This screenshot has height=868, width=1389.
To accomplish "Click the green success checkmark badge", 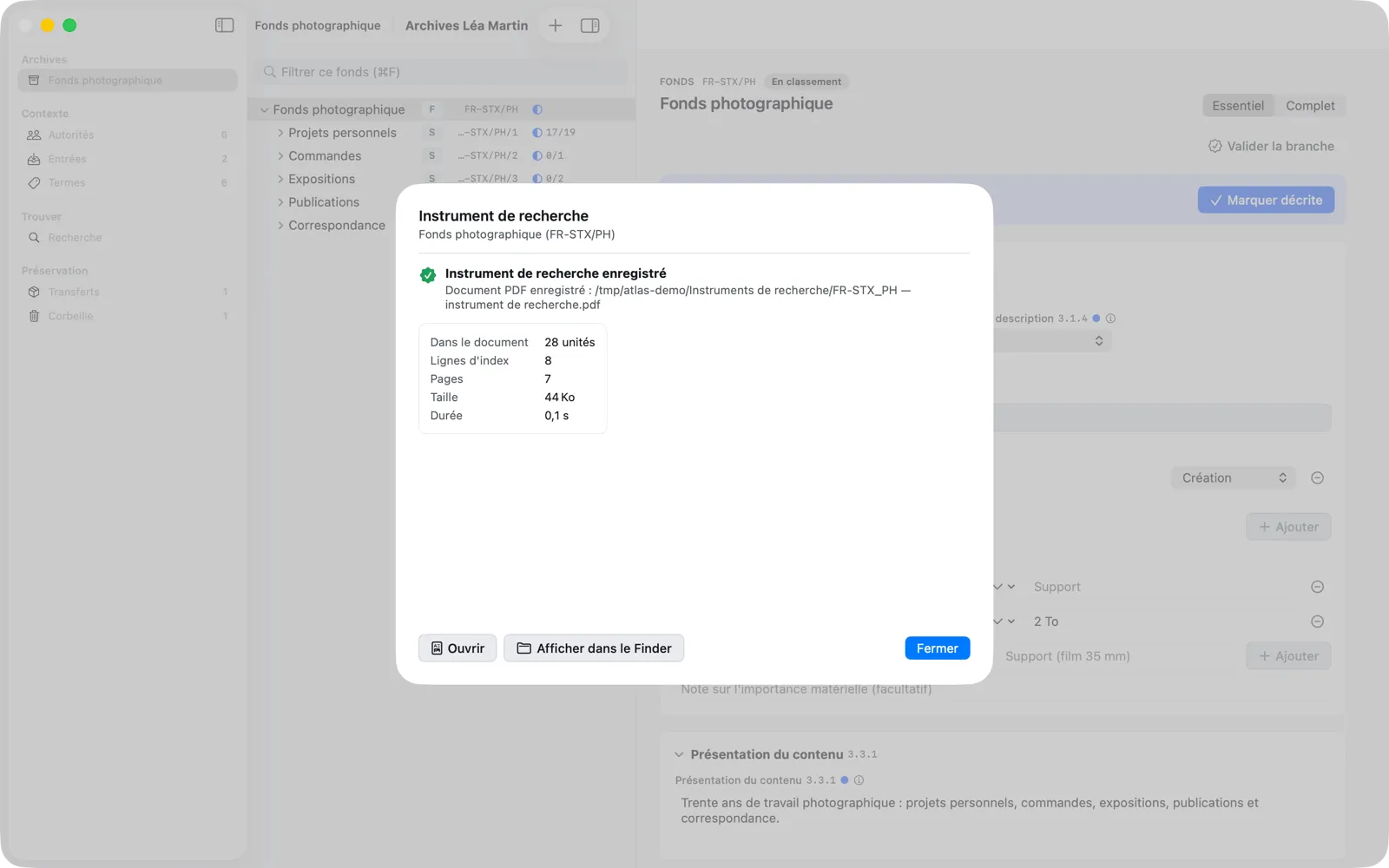I will point(428,275).
